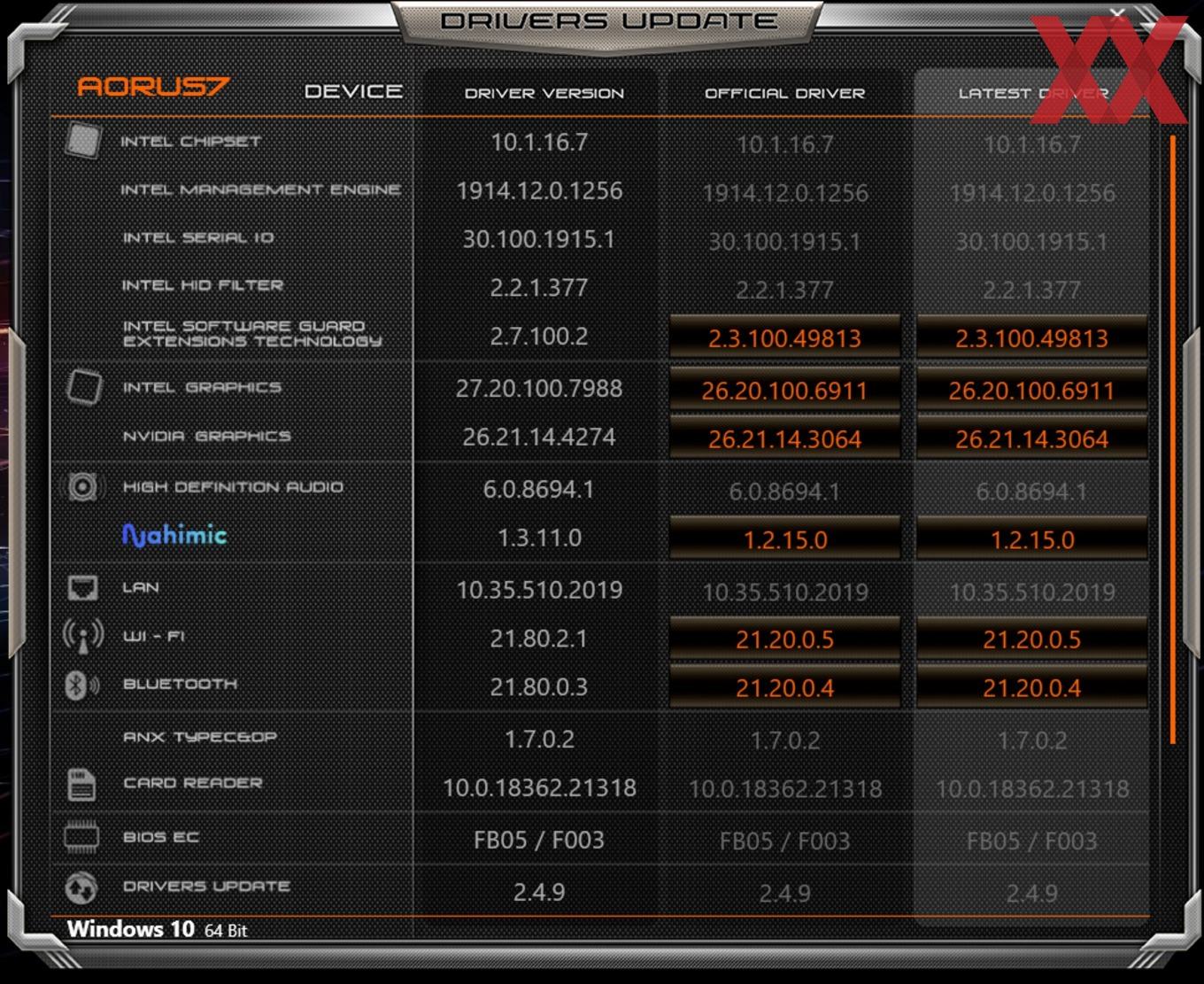Select official NVIDIA Graphics driver 26.21.14.3064

point(784,438)
